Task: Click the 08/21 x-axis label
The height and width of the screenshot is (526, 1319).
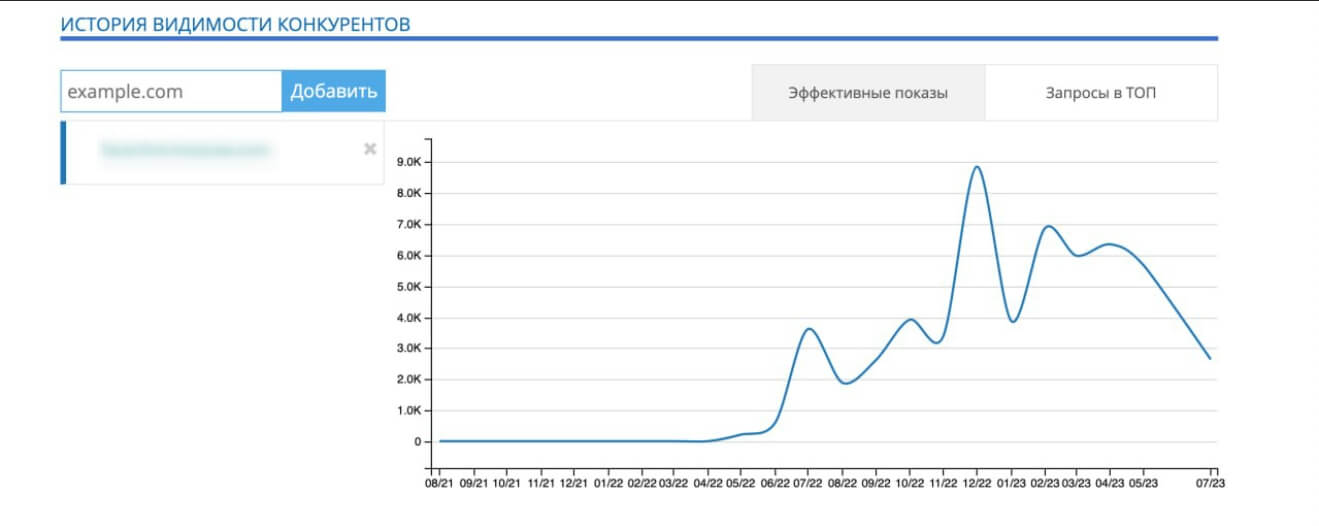Action: pos(438,483)
